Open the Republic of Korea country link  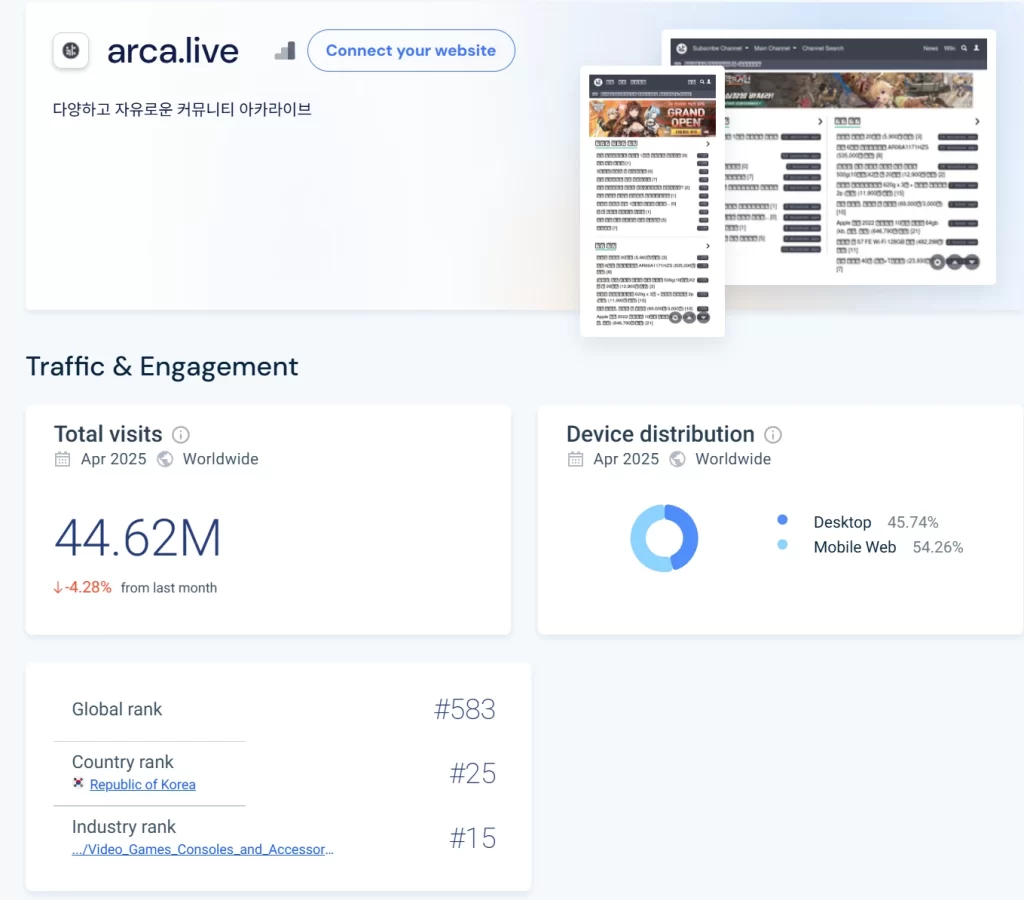tap(142, 784)
